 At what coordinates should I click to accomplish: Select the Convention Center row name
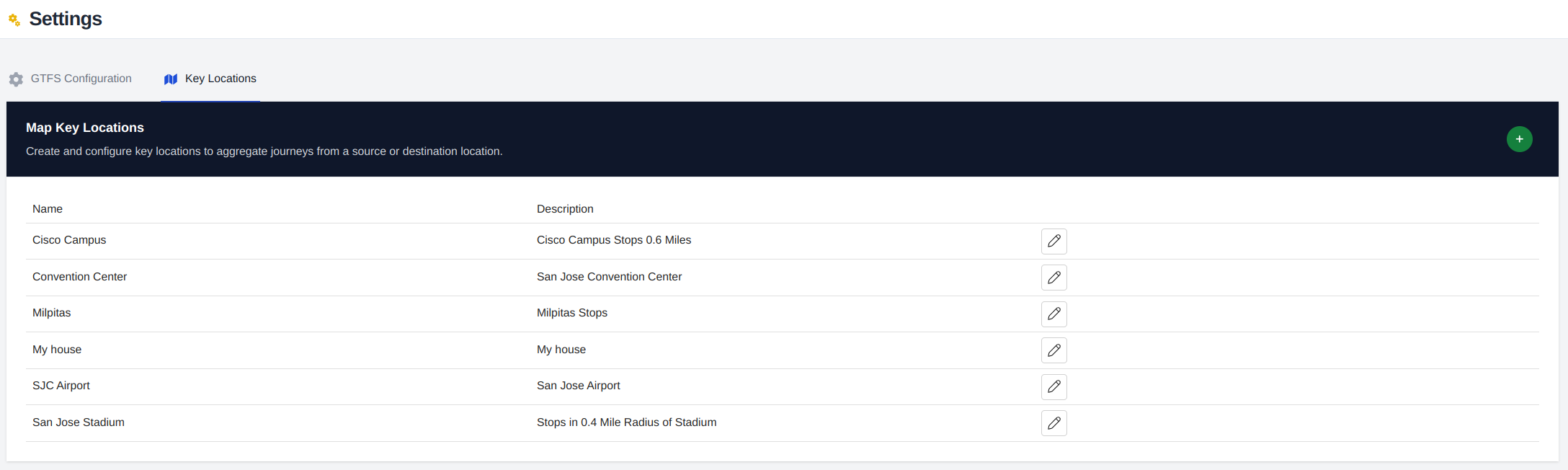(79, 277)
